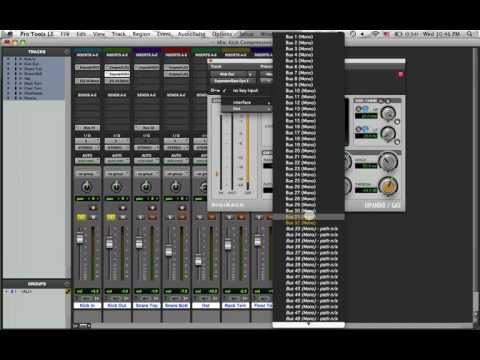Open the Kick Out track selector in plug-in header
480x360 pixels.
pyautogui.click(x=233, y=74)
